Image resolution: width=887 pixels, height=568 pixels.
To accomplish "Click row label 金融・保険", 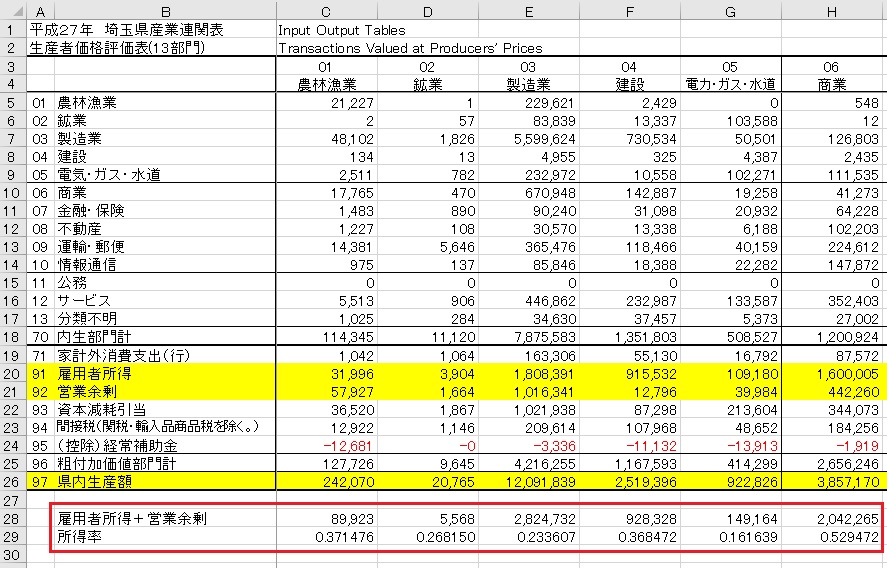I will click(x=91, y=210).
